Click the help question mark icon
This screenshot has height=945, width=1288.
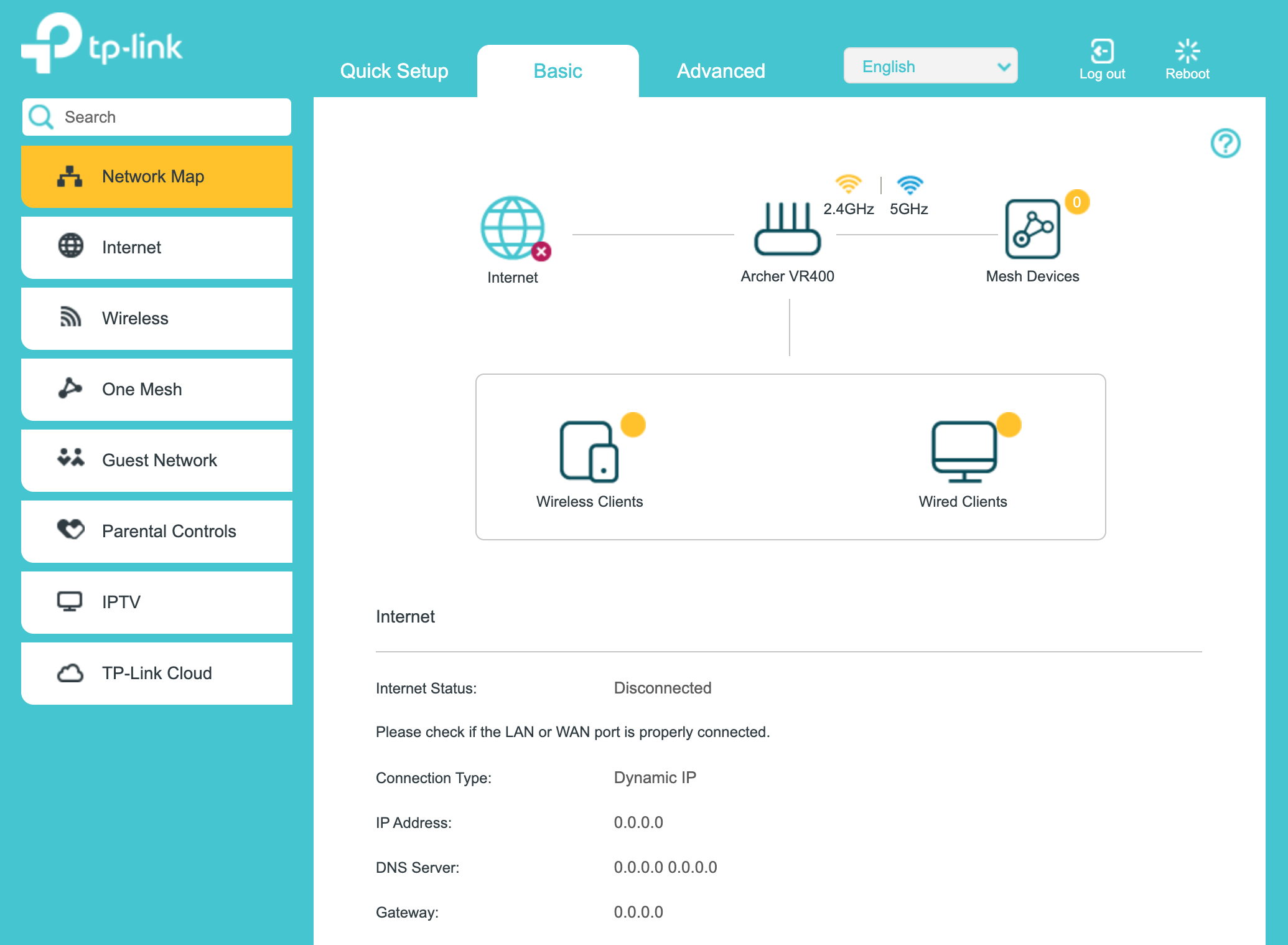click(x=1225, y=143)
